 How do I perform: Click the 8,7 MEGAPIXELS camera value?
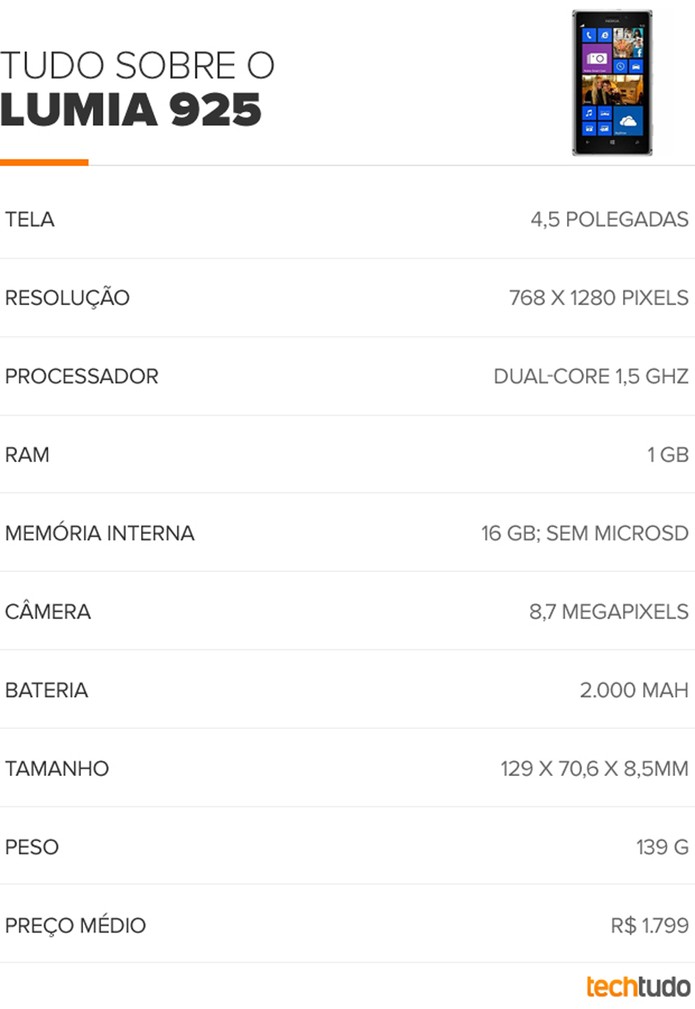(x=609, y=612)
